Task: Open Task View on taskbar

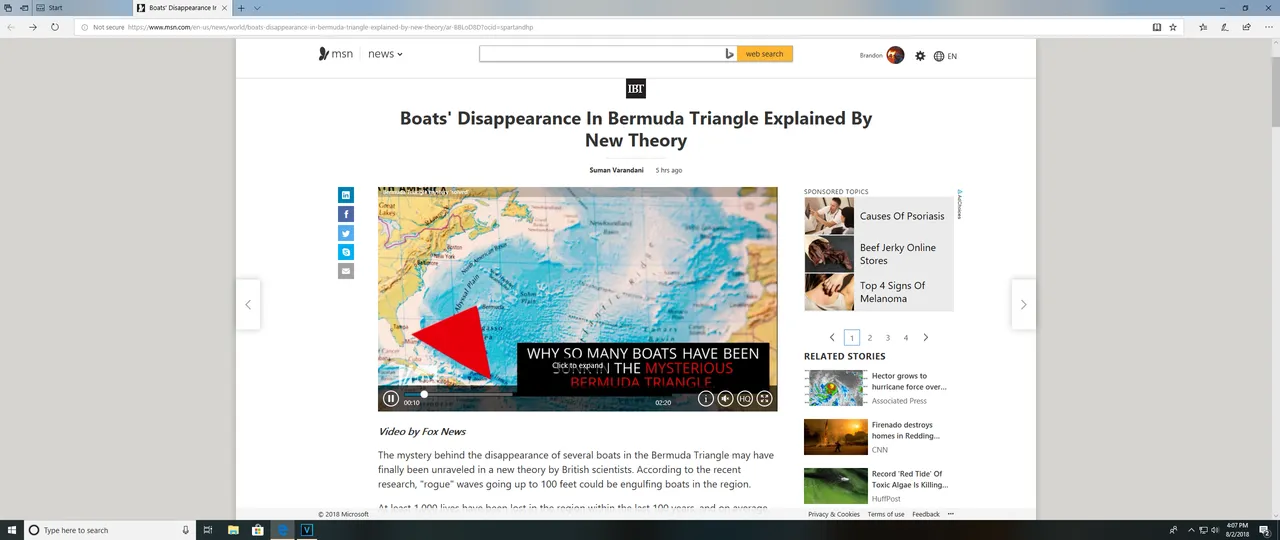Action: click(x=208, y=530)
